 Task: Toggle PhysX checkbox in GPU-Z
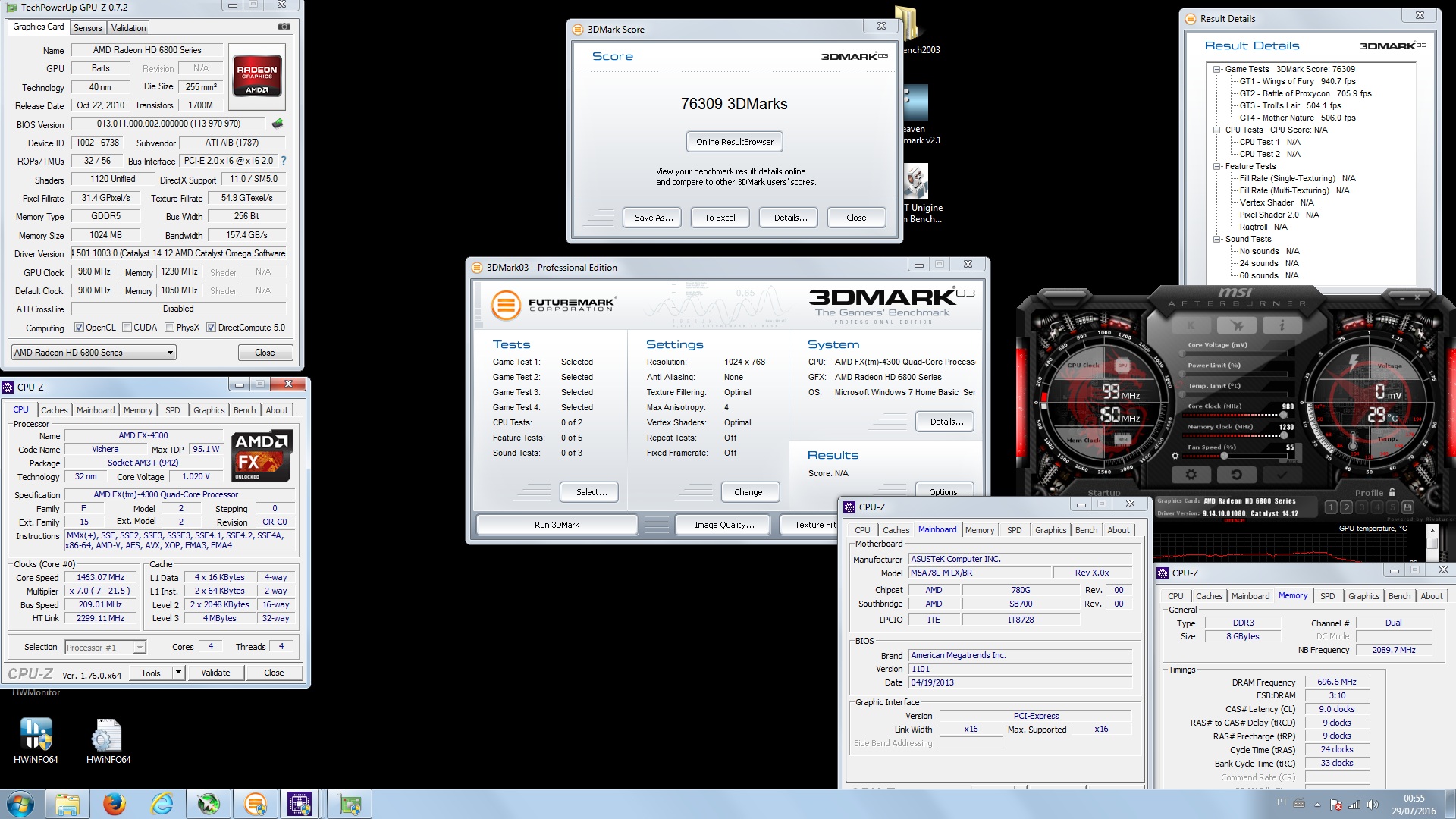[170, 328]
